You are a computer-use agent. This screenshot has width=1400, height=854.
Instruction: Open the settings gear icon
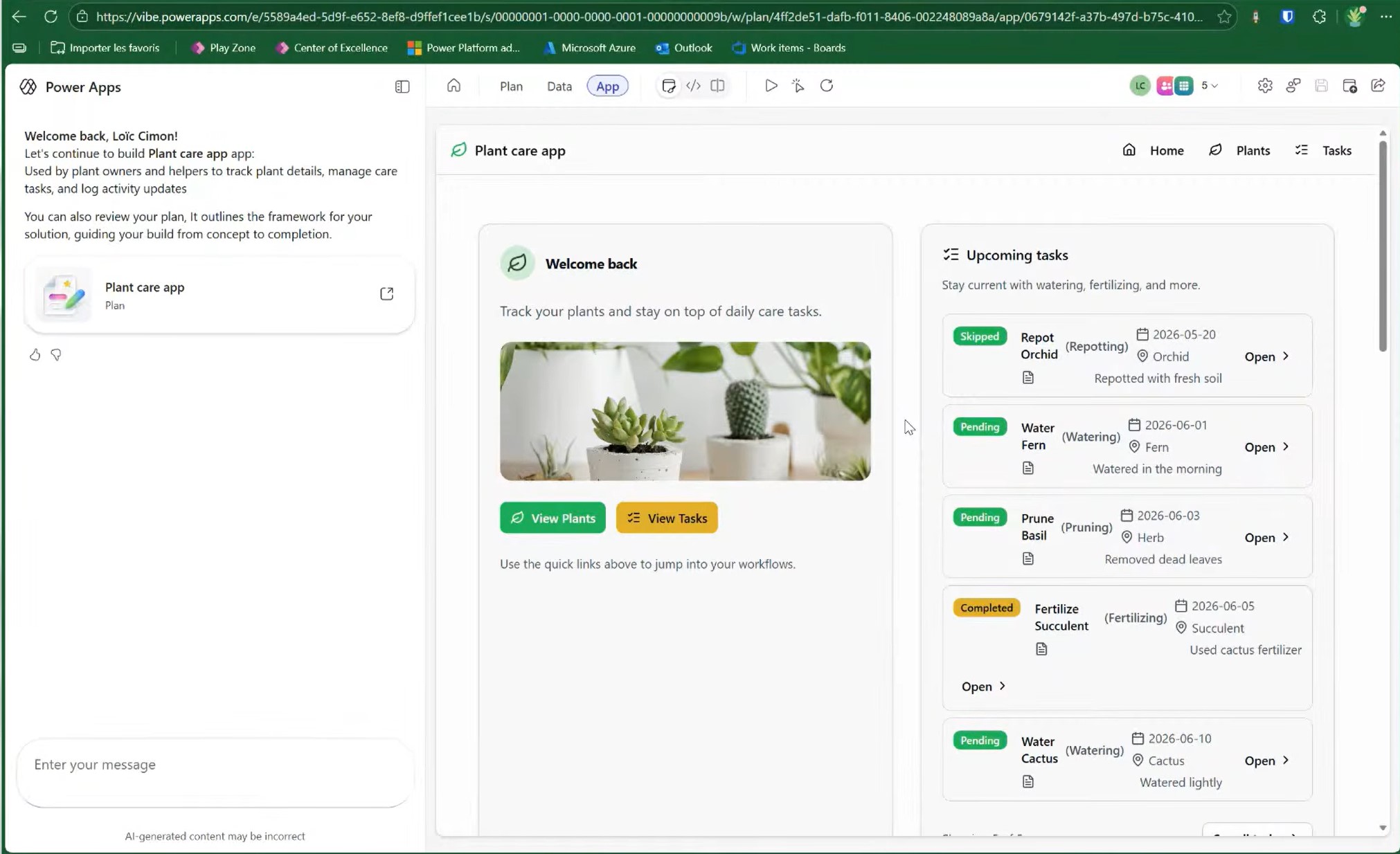coord(1265,86)
